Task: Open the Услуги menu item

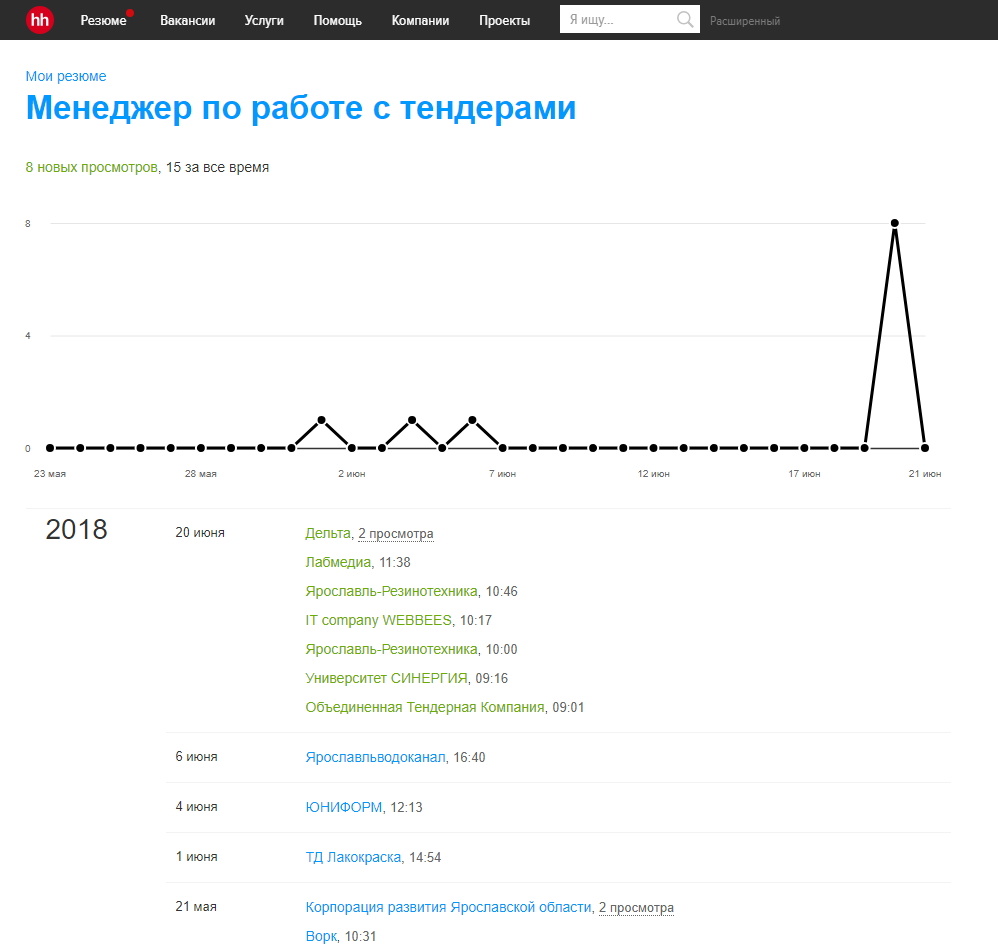Action: click(x=264, y=20)
